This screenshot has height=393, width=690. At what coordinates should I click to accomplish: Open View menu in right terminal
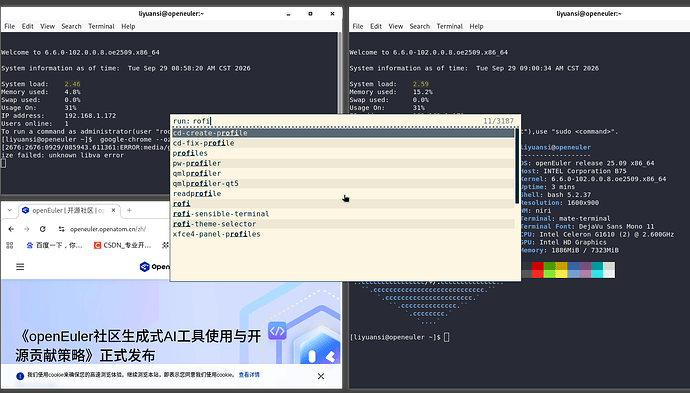click(x=396, y=26)
